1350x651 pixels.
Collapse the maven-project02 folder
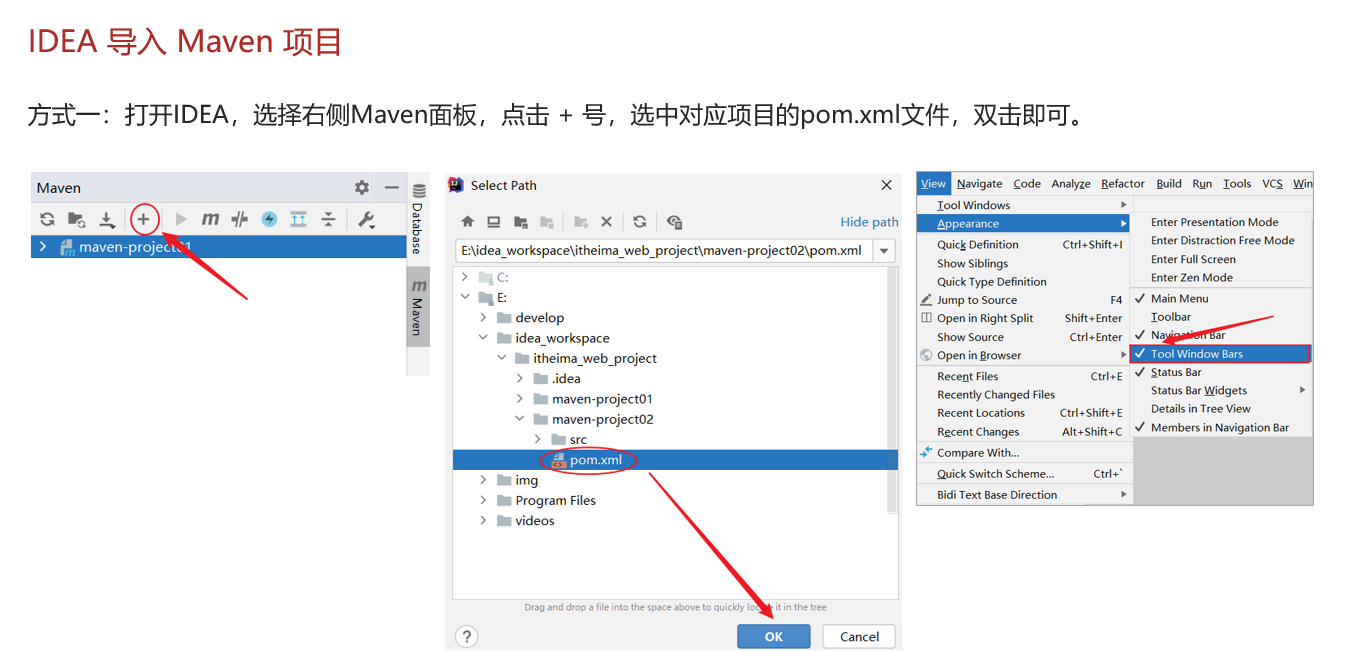[x=520, y=419]
